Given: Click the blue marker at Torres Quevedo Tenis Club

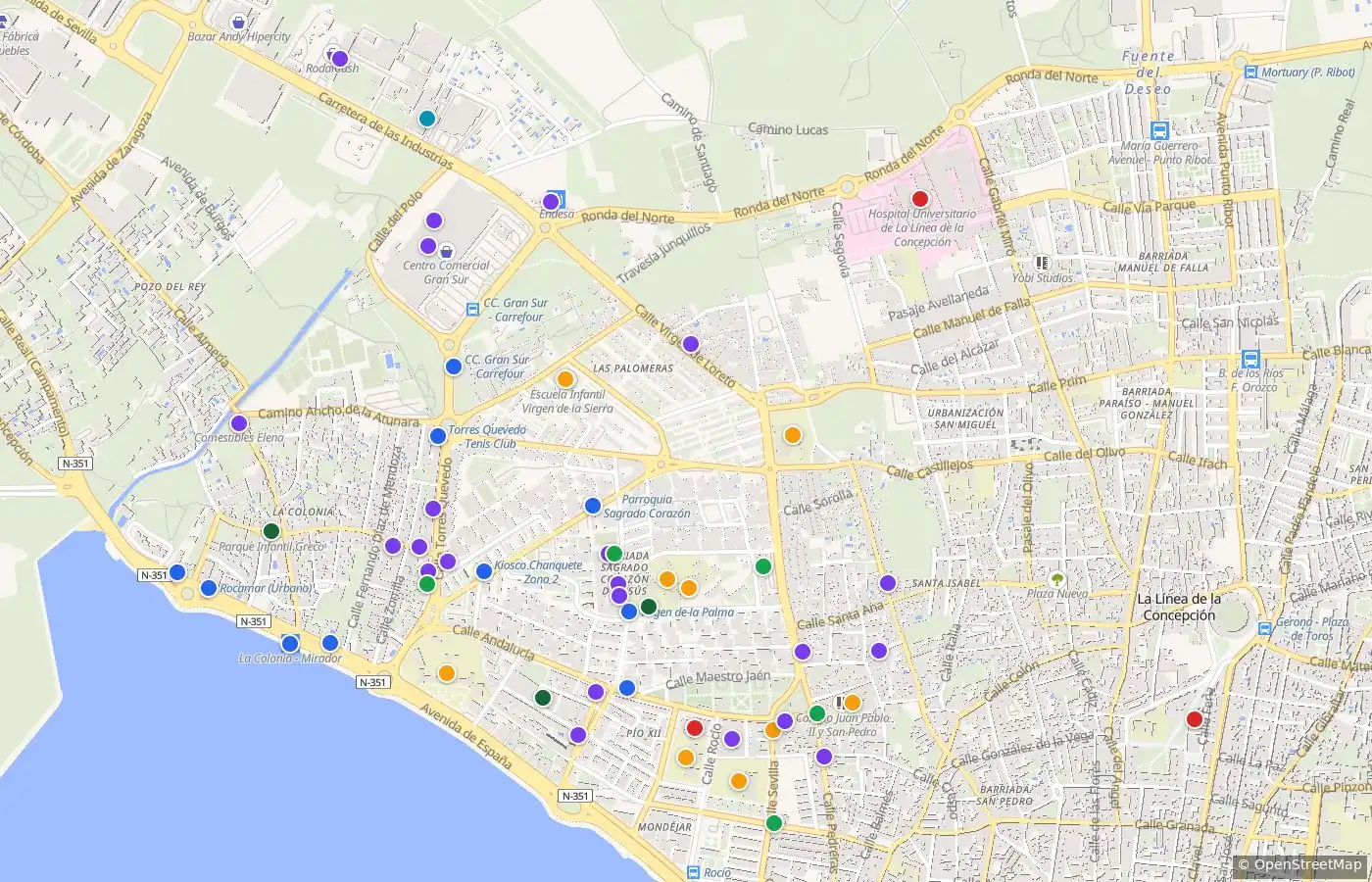Looking at the screenshot, I should coord(438,436).
